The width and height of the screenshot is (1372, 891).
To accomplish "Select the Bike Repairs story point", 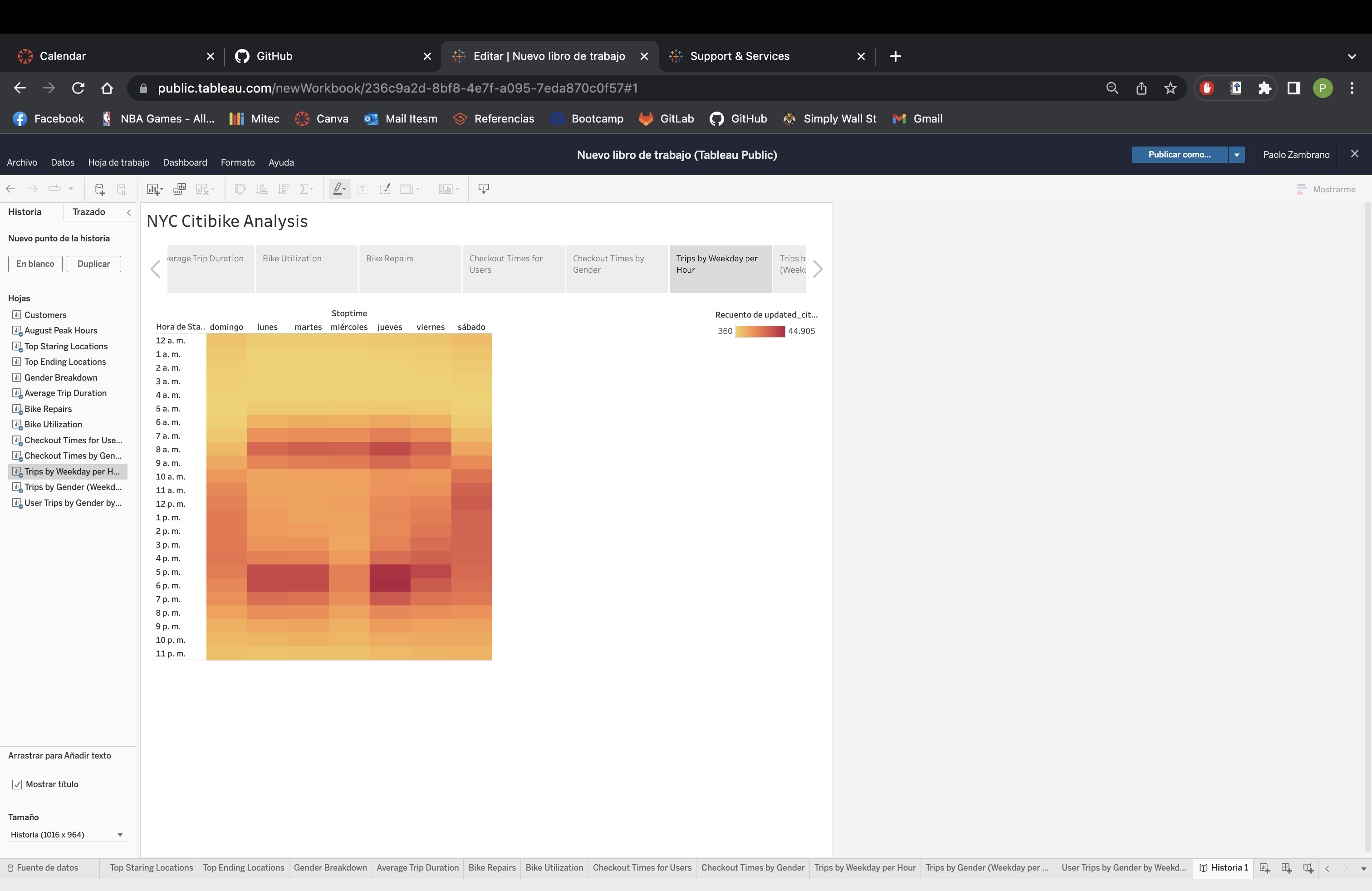I will pos(409,269).
